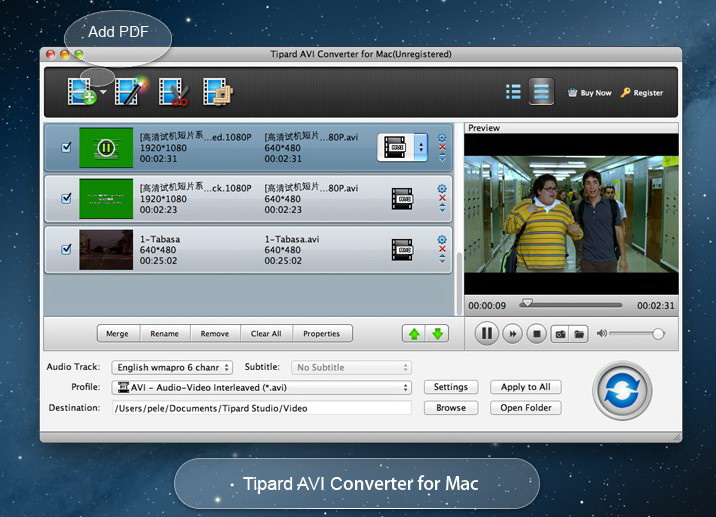Uncheck the 1-Tabasa file checkbox
This screenshot has width=716, height=517.
click(x=67, y=250)
